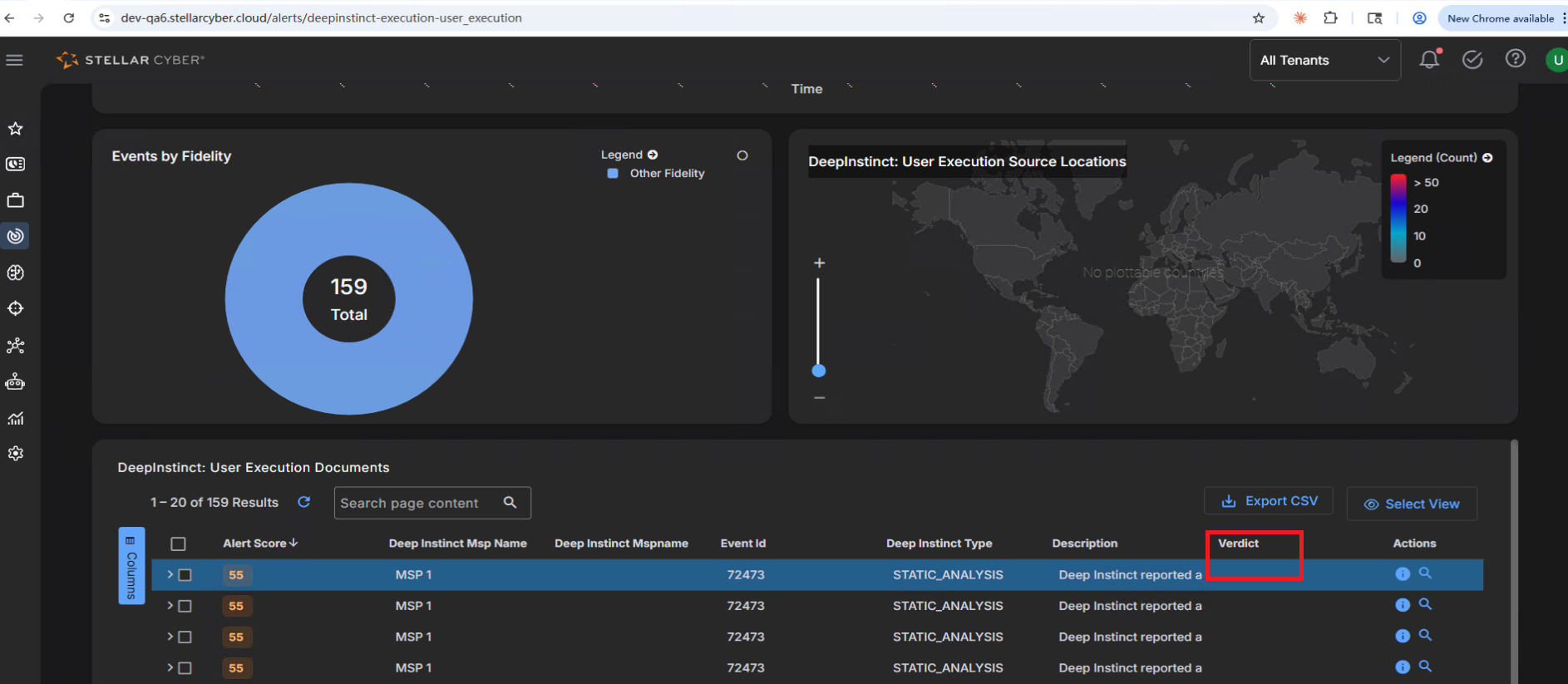Tick the checkbox of the third row
1568x684 pixels.
[185, 637]
